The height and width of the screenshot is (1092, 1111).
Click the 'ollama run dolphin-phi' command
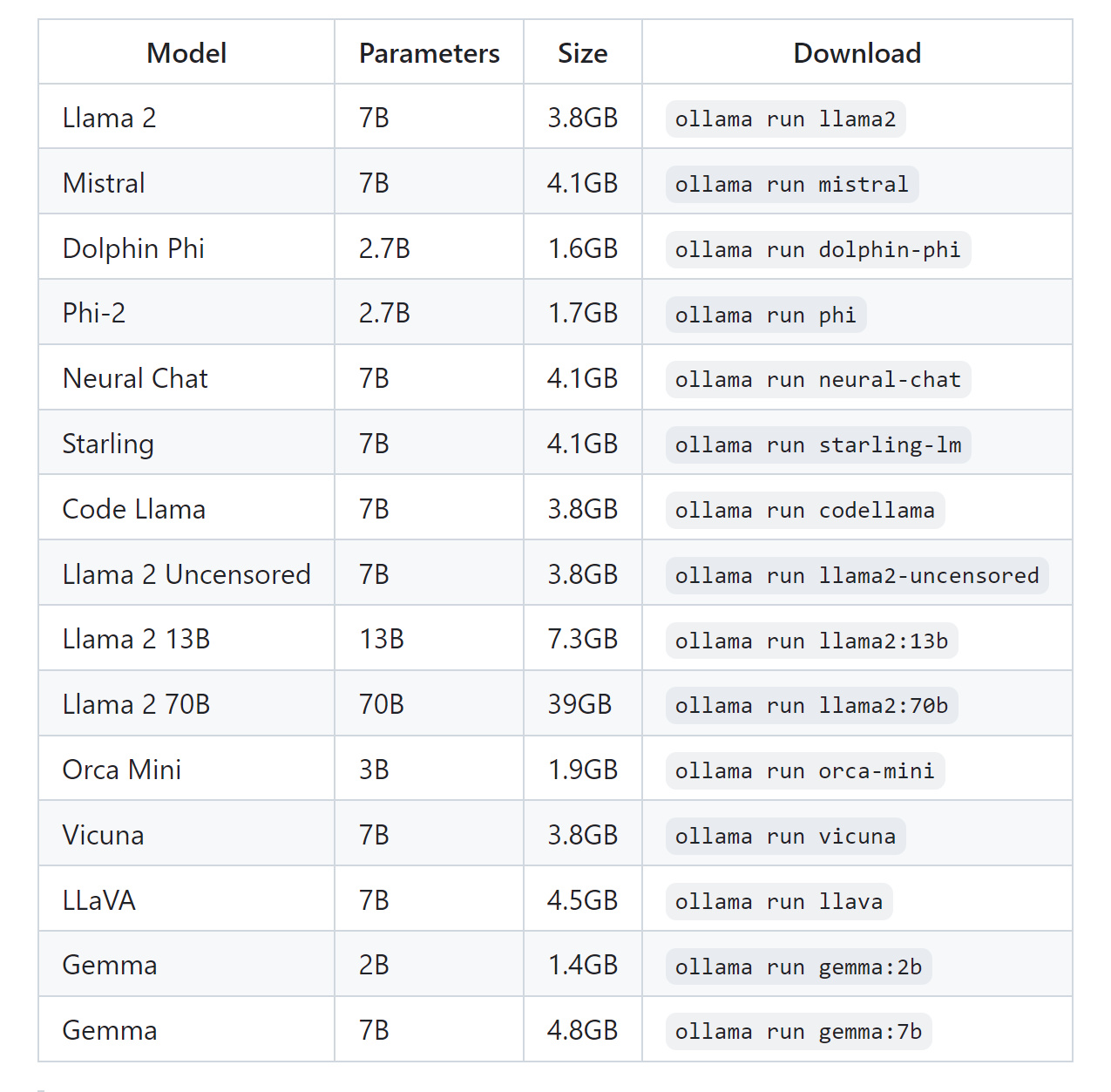point(817,250)
